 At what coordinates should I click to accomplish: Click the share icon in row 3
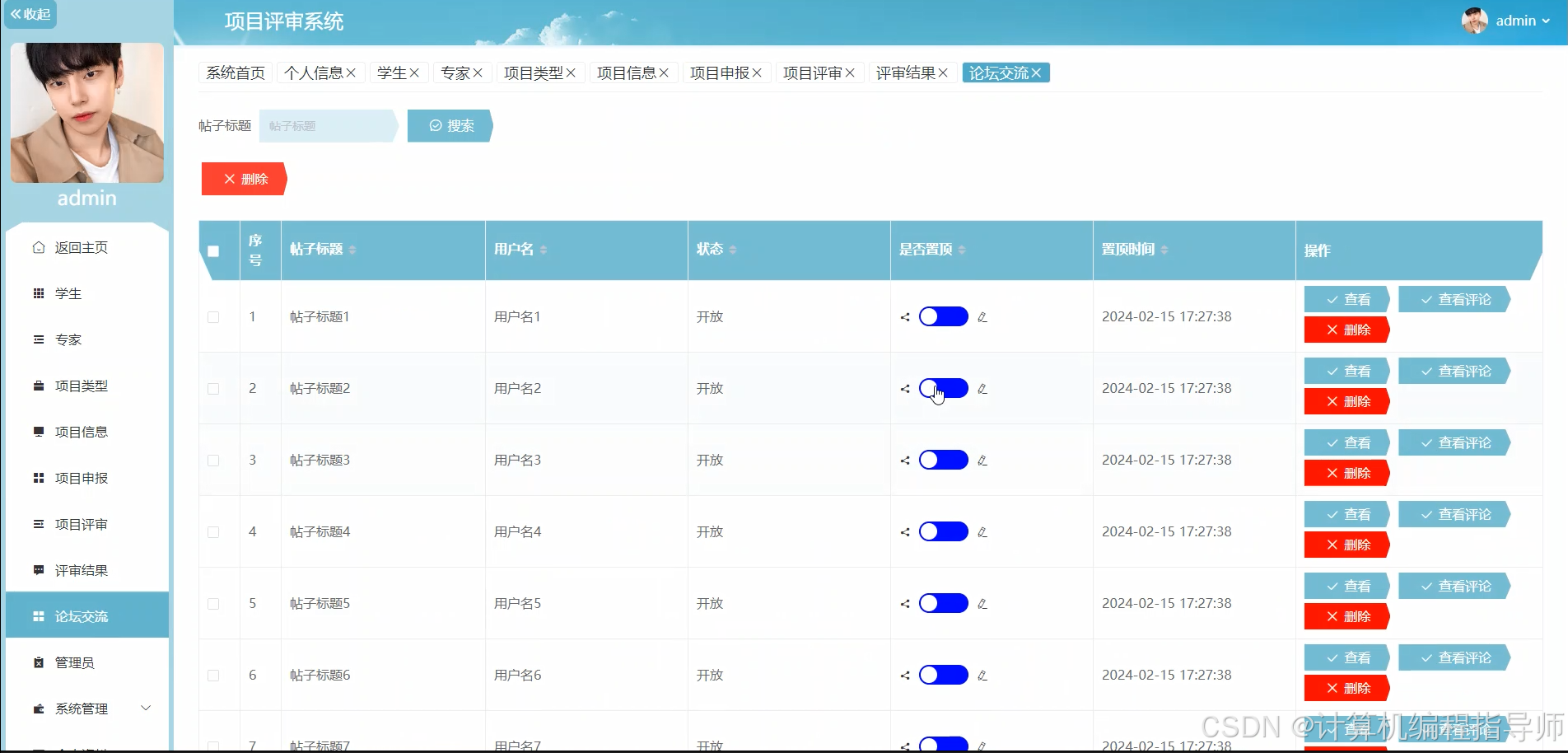click(905, 461)
